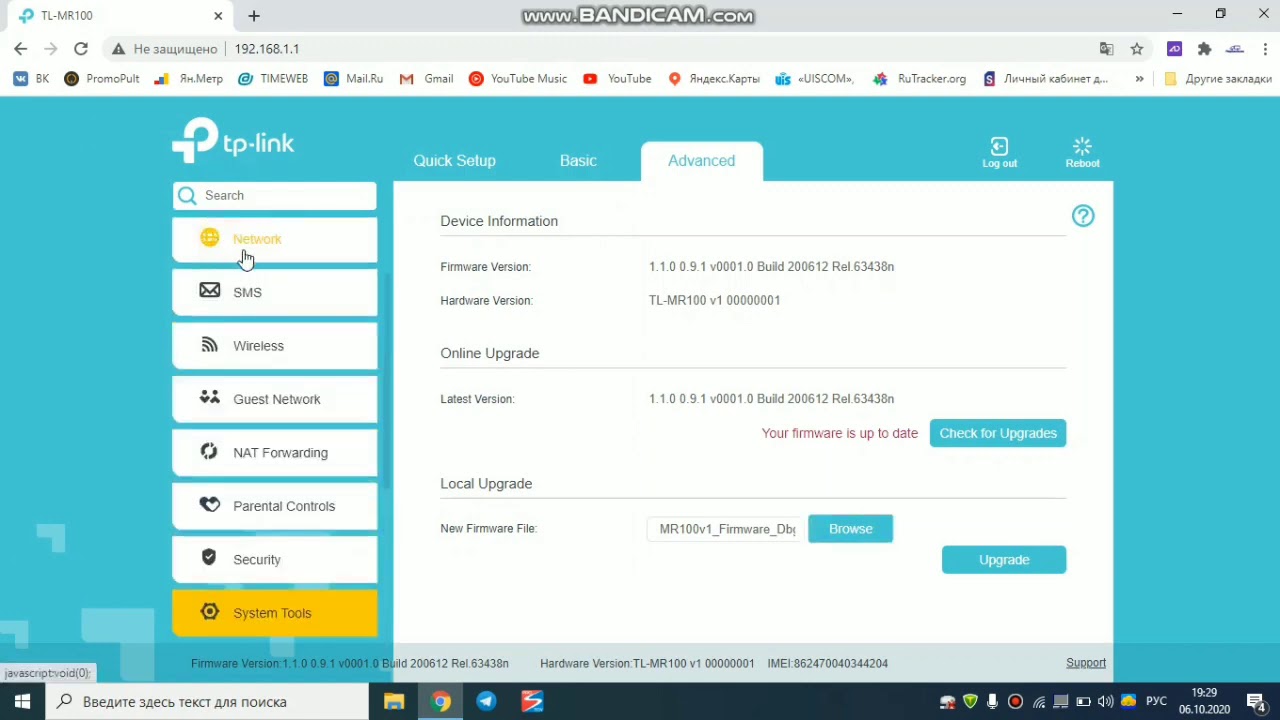This screenshot has width=1280, height=720.
Task: Select the System Tools menu item
Action: pyautogui.click(x=275, y=613)
